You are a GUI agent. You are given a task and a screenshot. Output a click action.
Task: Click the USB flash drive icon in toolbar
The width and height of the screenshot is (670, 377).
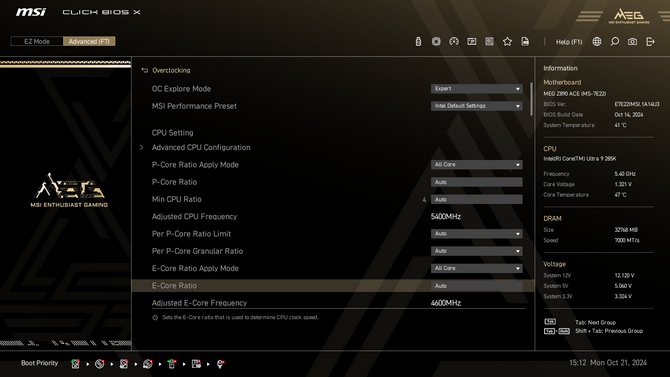418,41
